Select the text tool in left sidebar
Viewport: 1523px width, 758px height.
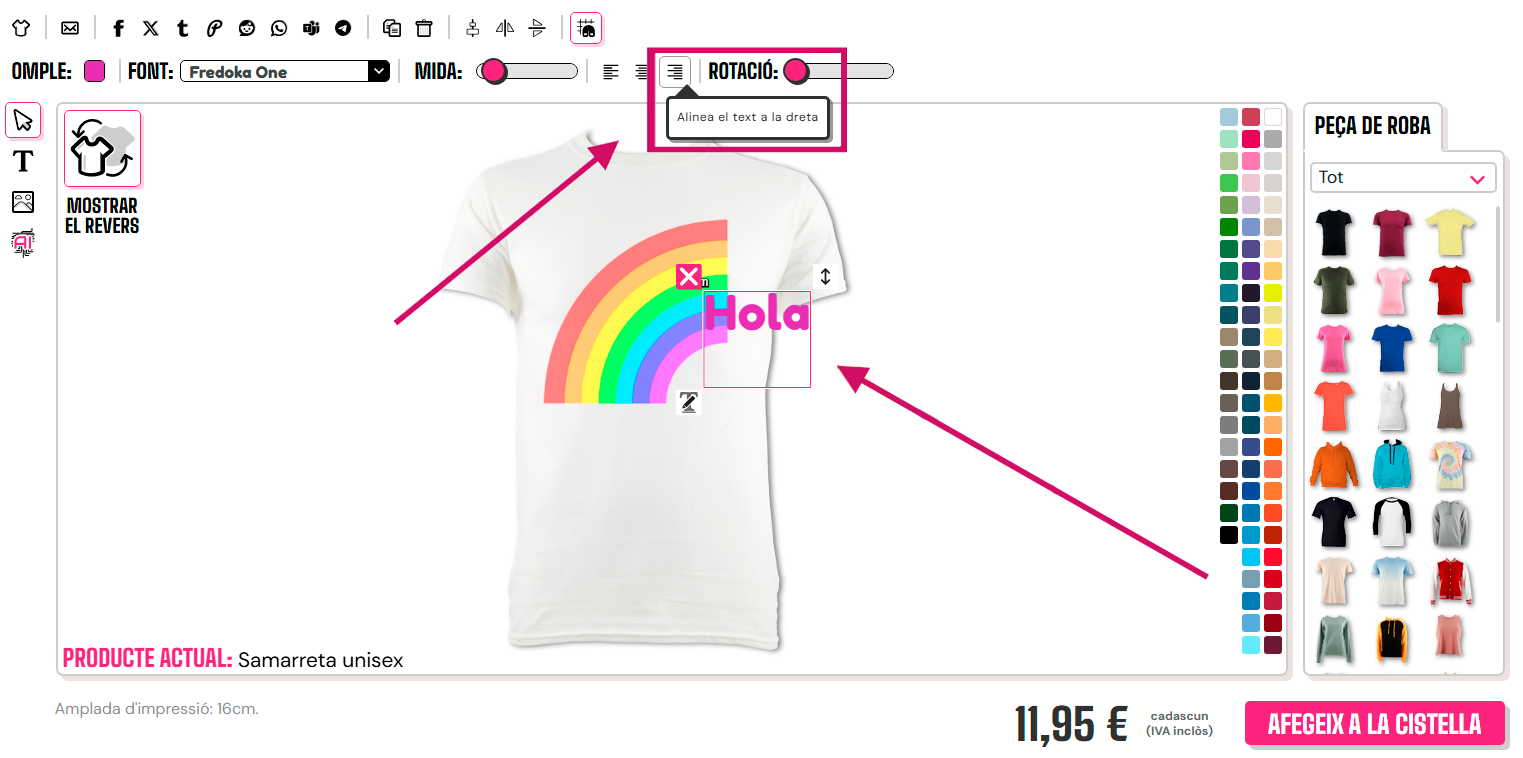(23, 160)
